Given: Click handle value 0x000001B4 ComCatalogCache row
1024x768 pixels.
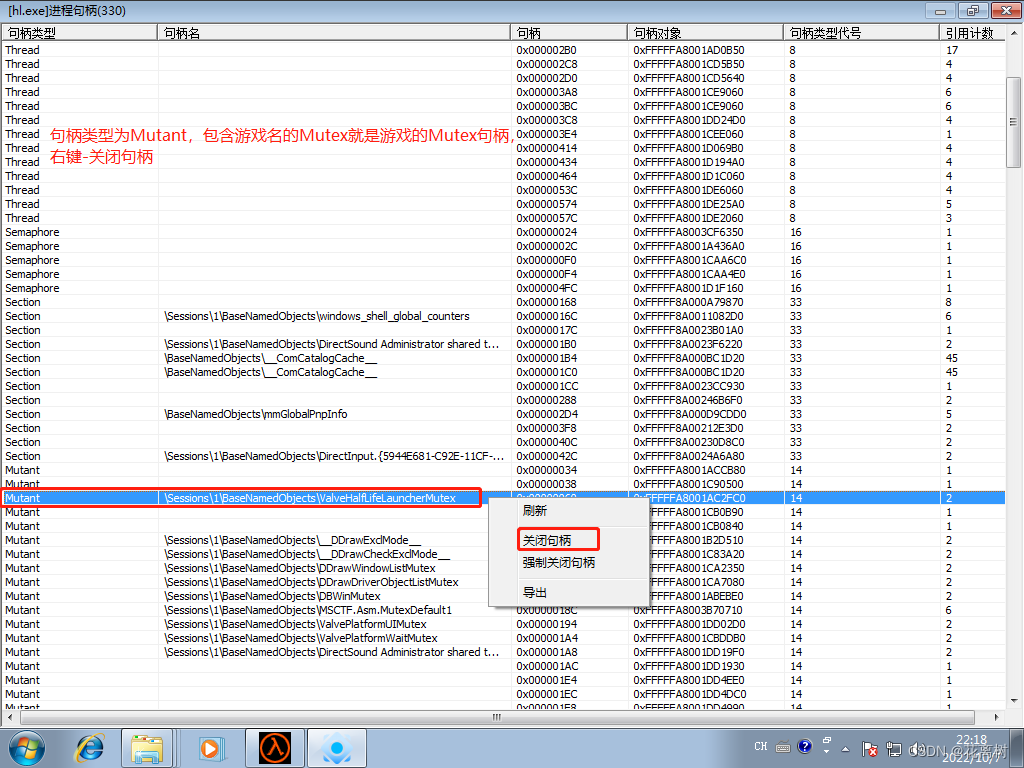Looking at the screenshot, I should (x=547, y=358).
